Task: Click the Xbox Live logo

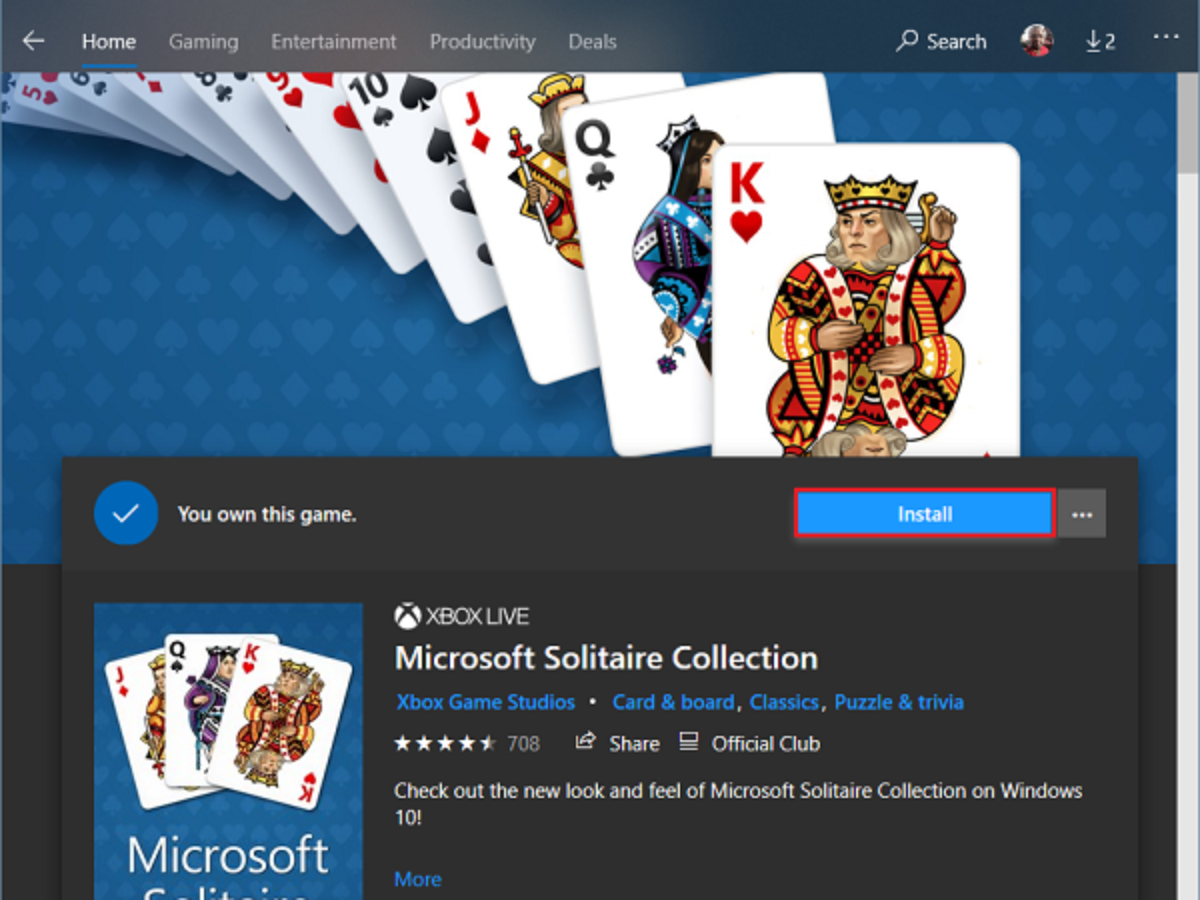Action: tap(462, 616)
